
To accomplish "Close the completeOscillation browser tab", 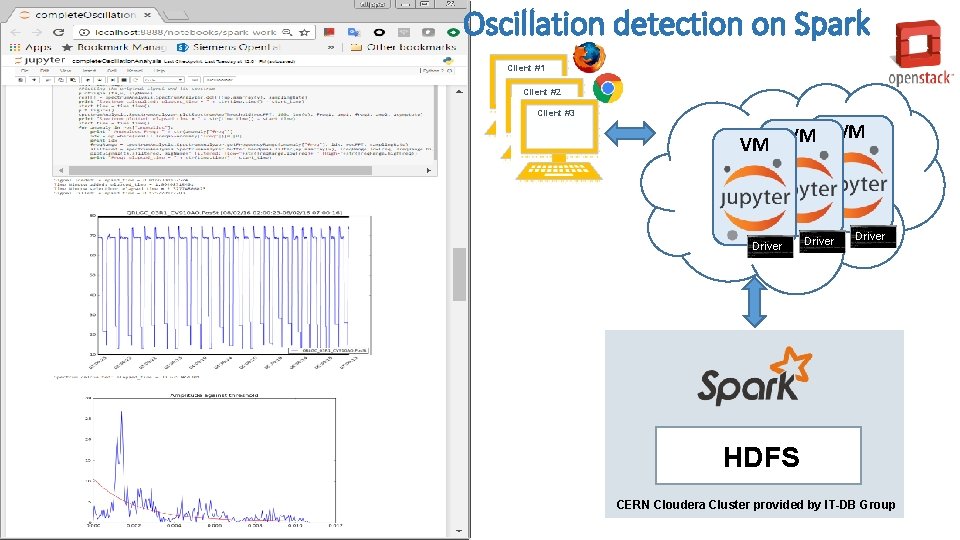I will [148, 14].
